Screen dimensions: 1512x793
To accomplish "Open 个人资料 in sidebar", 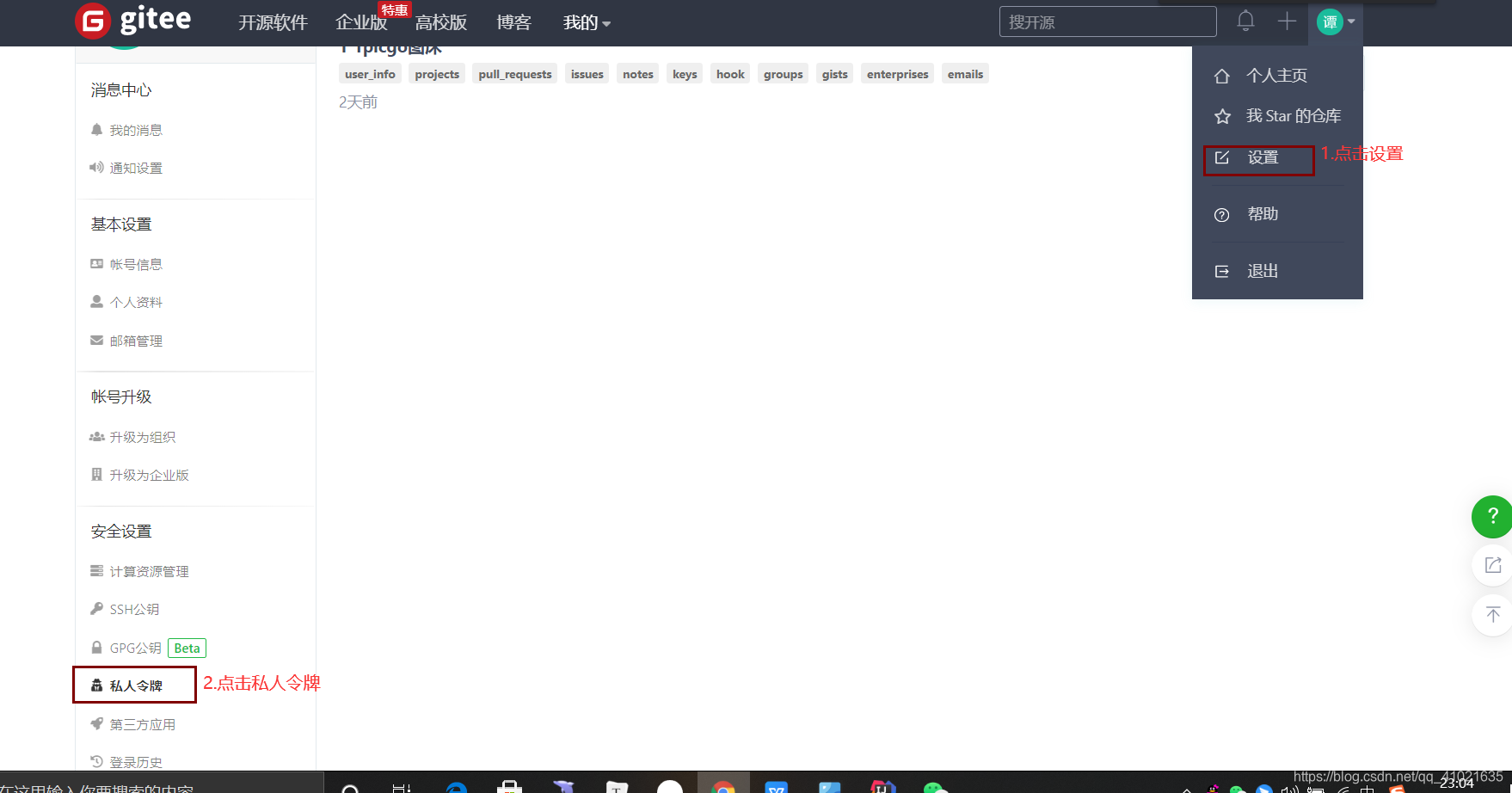I will click(x=136, y=303).
